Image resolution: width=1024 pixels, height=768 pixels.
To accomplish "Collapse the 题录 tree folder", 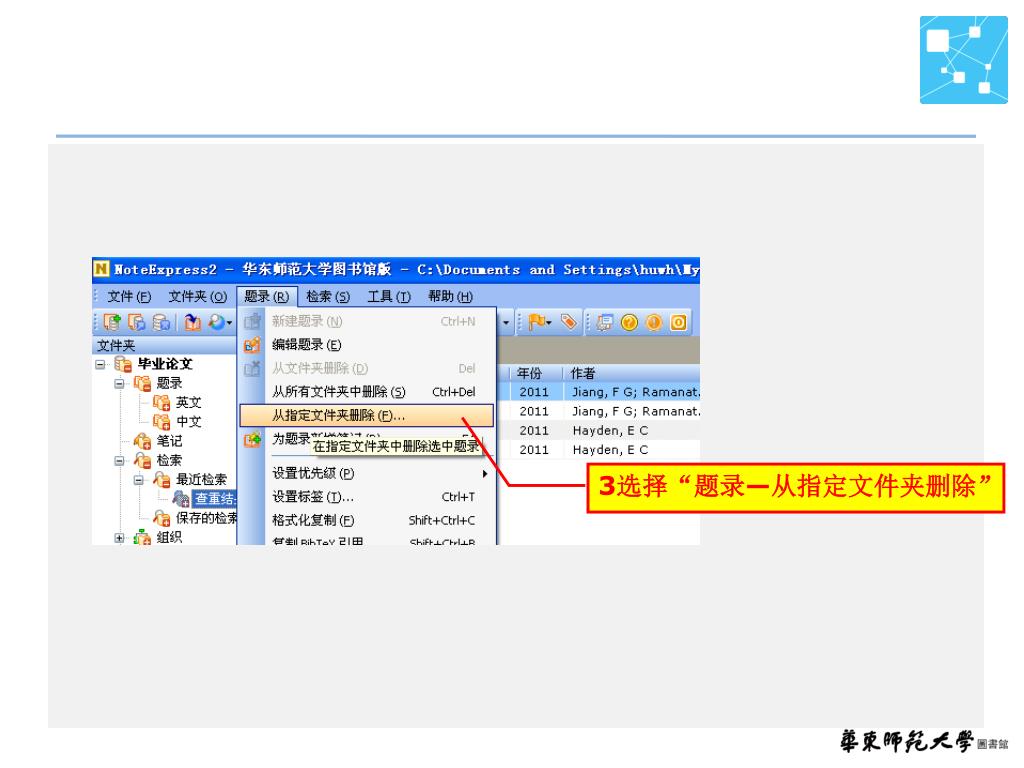I will 120,383.
